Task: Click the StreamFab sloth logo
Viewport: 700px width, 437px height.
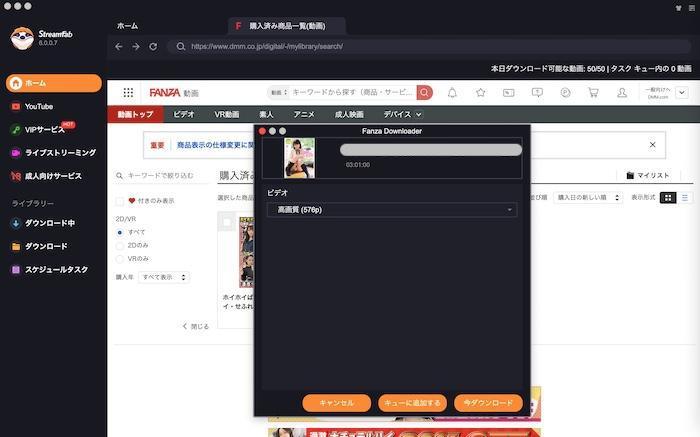Action: coord(22,38)
